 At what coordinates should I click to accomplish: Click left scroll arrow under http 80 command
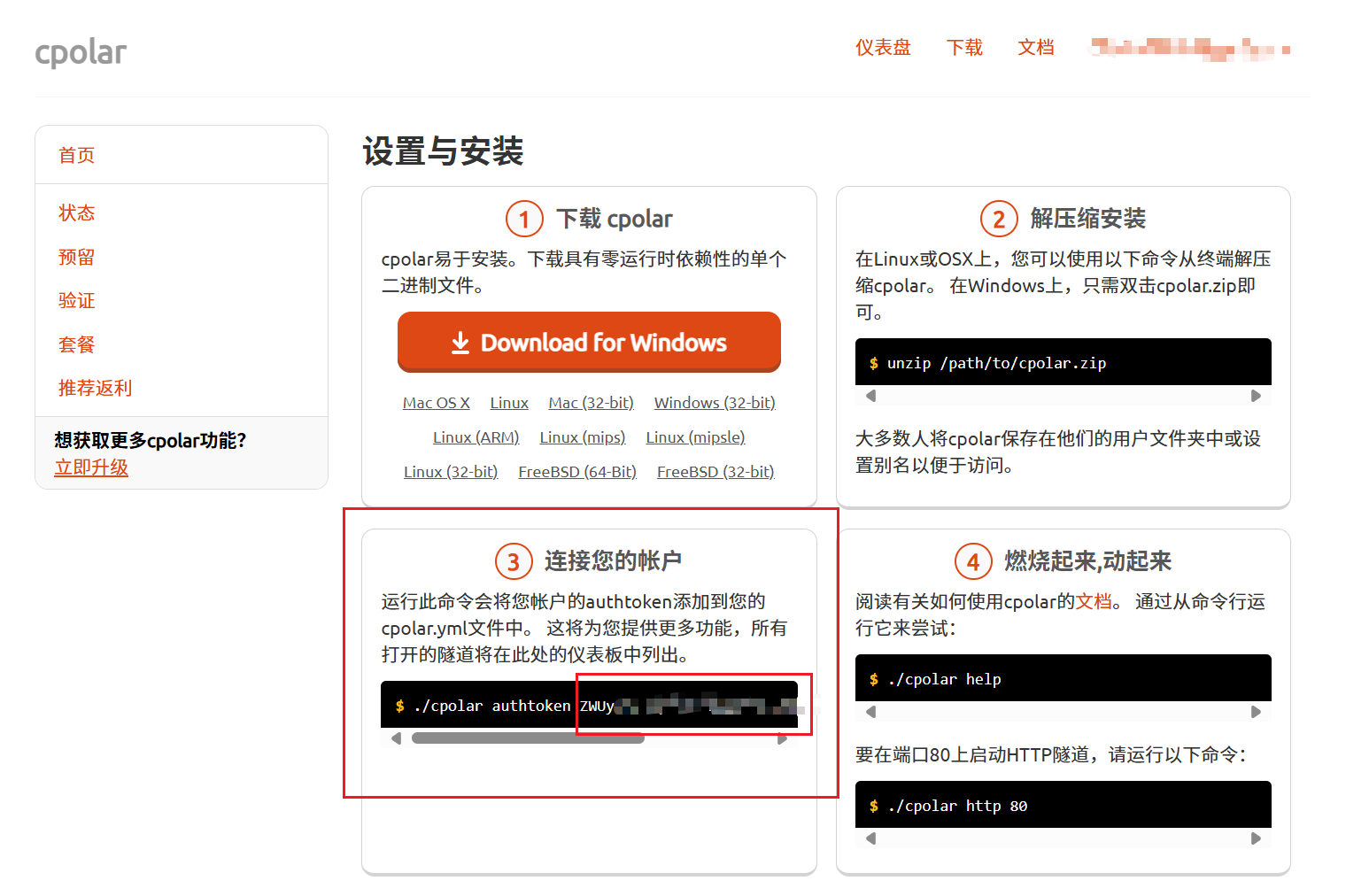(x=871, y=838)
